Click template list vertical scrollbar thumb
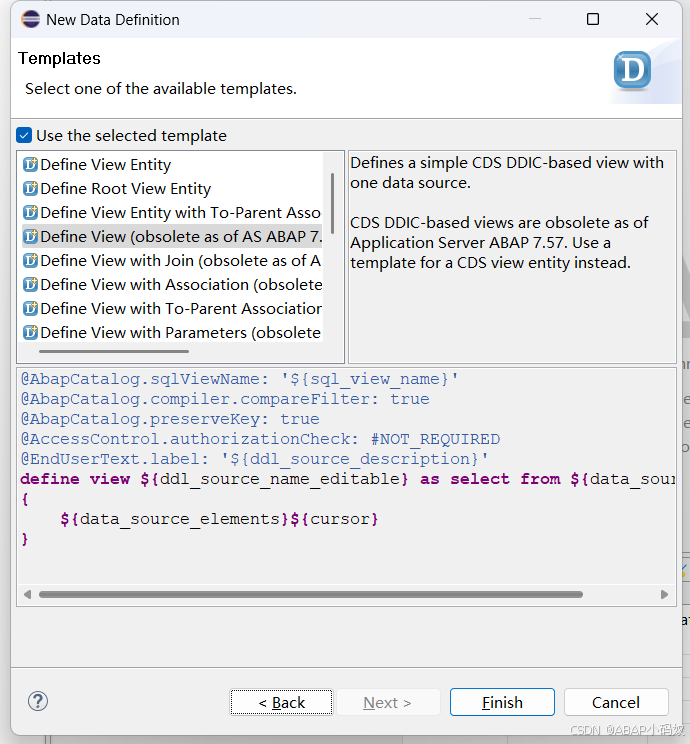690x744 pixels. pyautogui.click(x=332, y=203)
